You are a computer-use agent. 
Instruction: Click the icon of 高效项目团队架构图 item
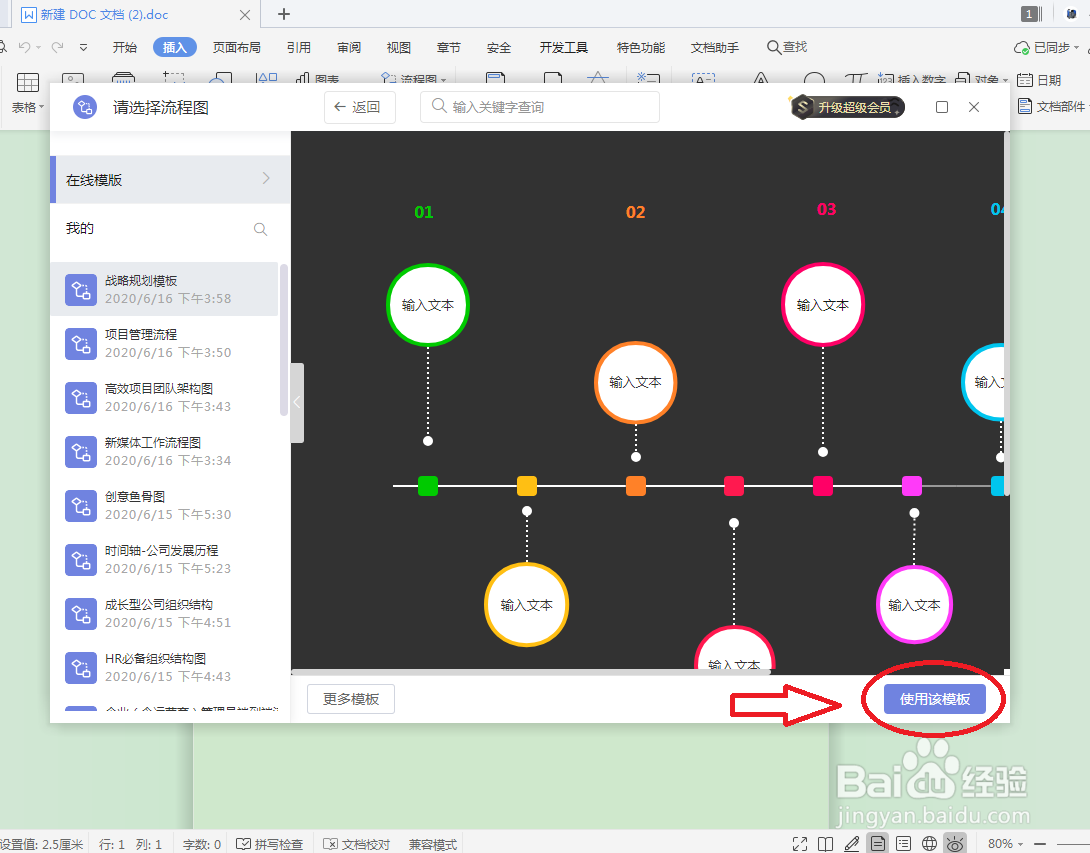pos(81,398)
